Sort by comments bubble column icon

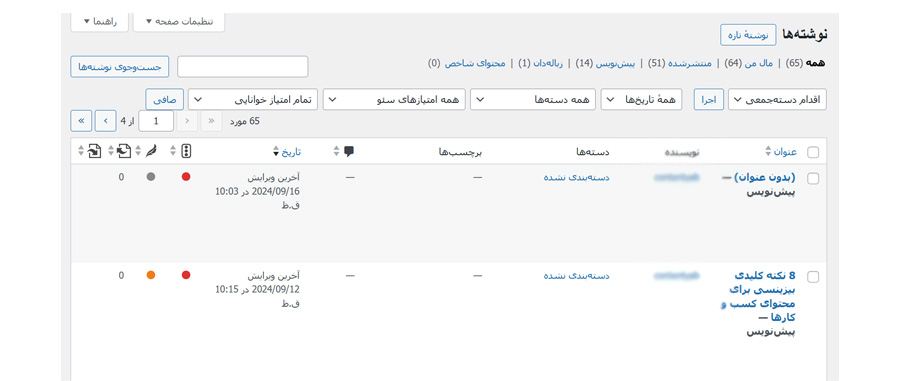(348, 151)
